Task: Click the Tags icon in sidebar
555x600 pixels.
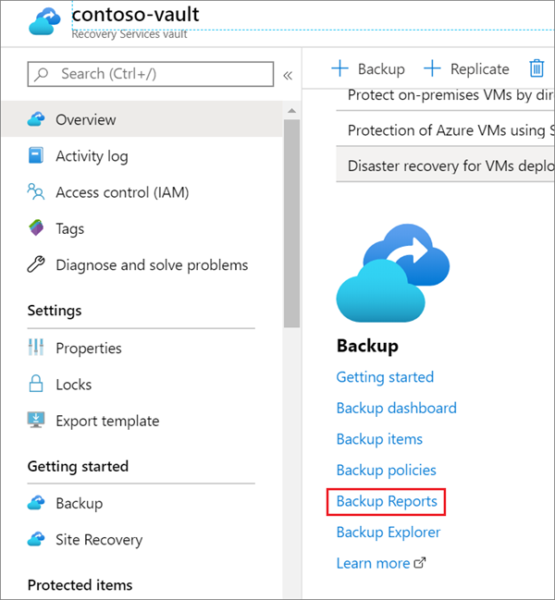Action: (36, 228)
